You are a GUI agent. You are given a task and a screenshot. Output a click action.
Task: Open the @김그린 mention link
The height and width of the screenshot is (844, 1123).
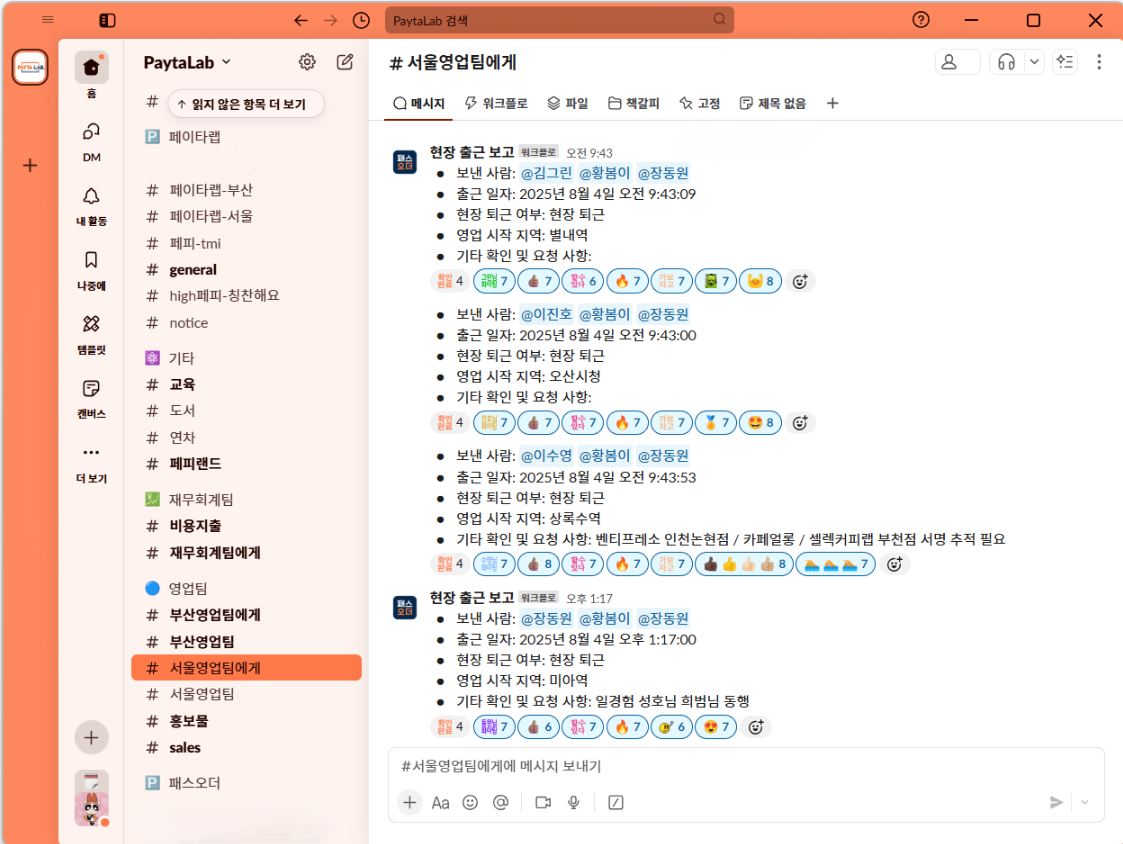point(546,172)
